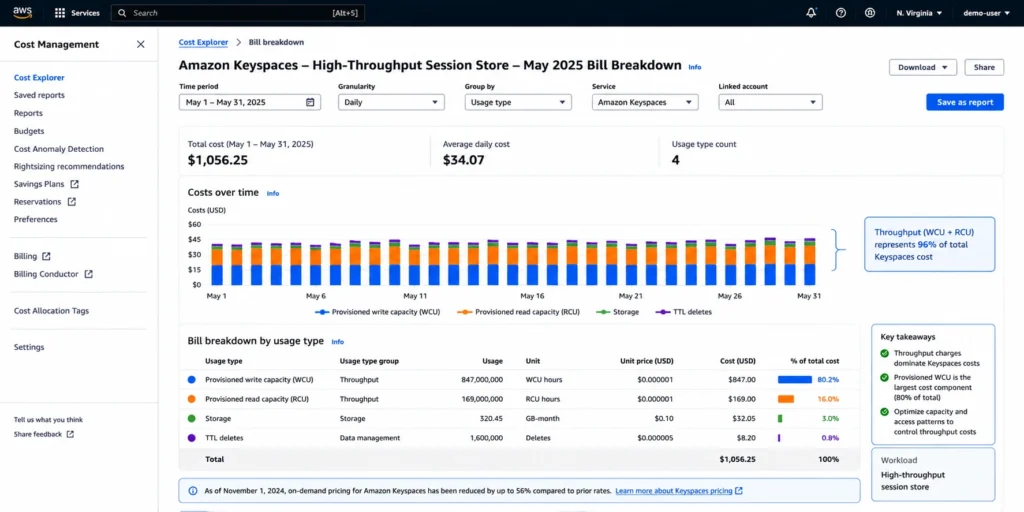The image size is (1024, 512).
Task: Click external icon after Keyspaces pricing link
Action: point(739,490)
